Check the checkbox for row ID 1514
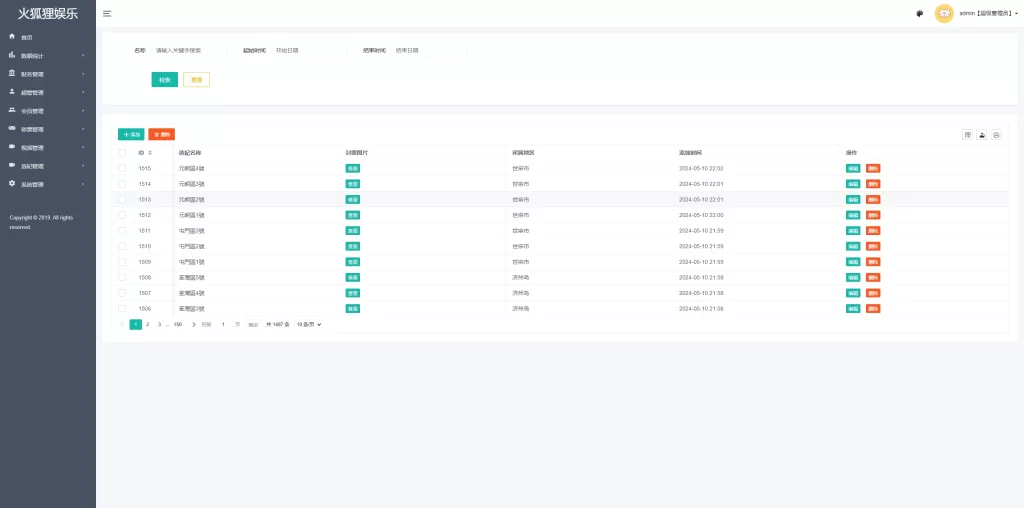The height and width of the screenshot is (508, 1024). [x=122, y=184]
